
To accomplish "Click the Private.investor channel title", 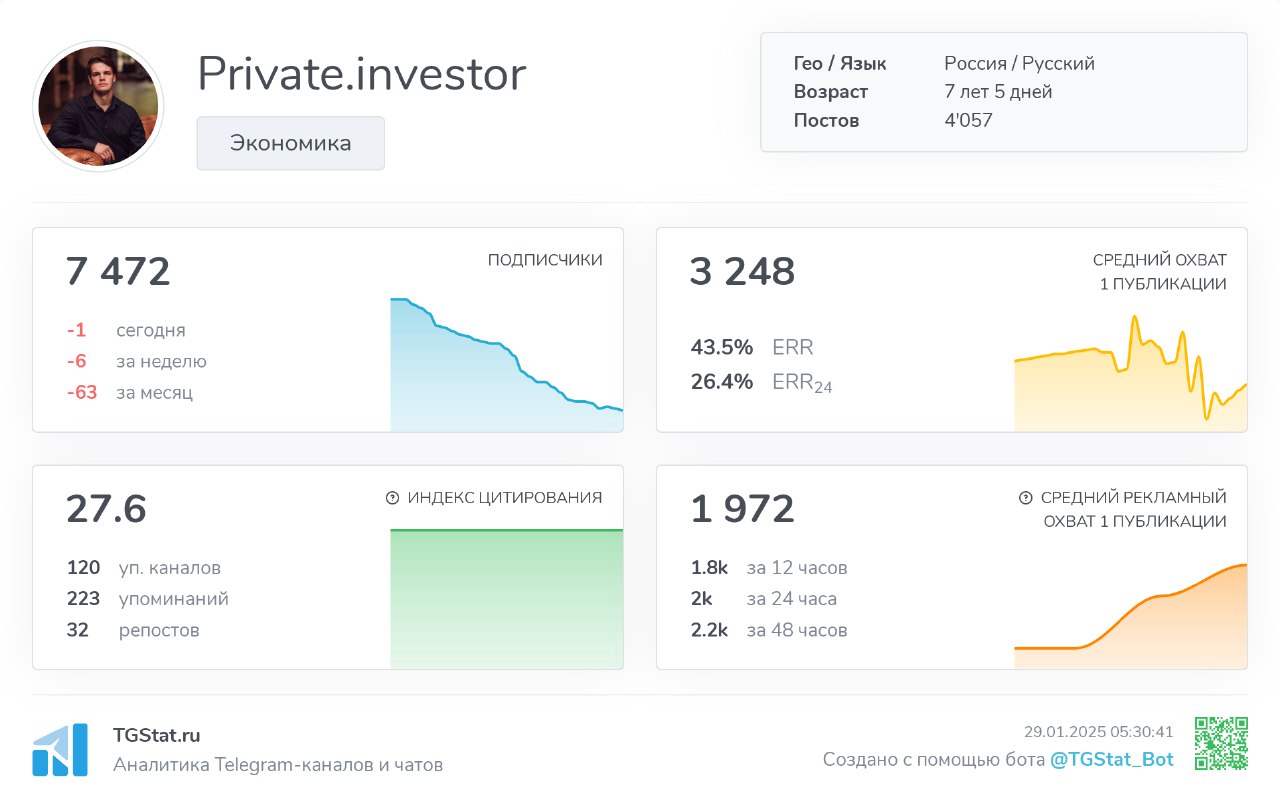I will pos(361,74).
